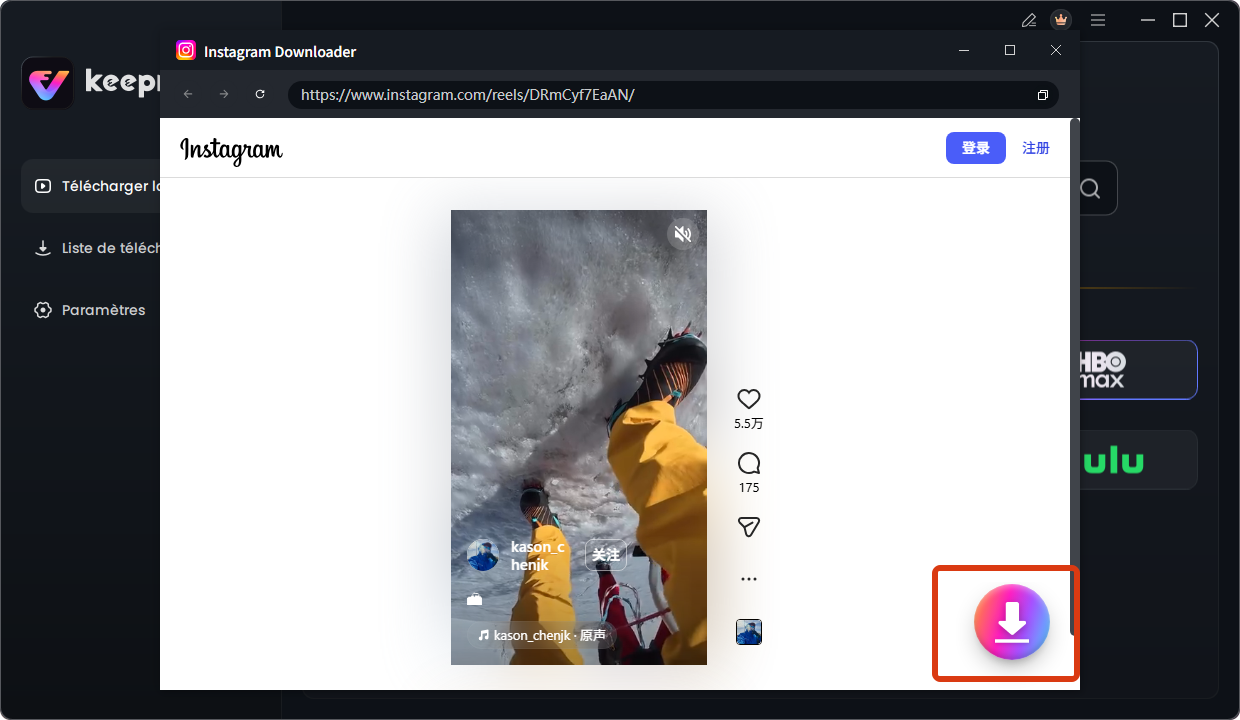Open the Liste de téléchargement tab
Screen dimensions: 1240x720
95,248
